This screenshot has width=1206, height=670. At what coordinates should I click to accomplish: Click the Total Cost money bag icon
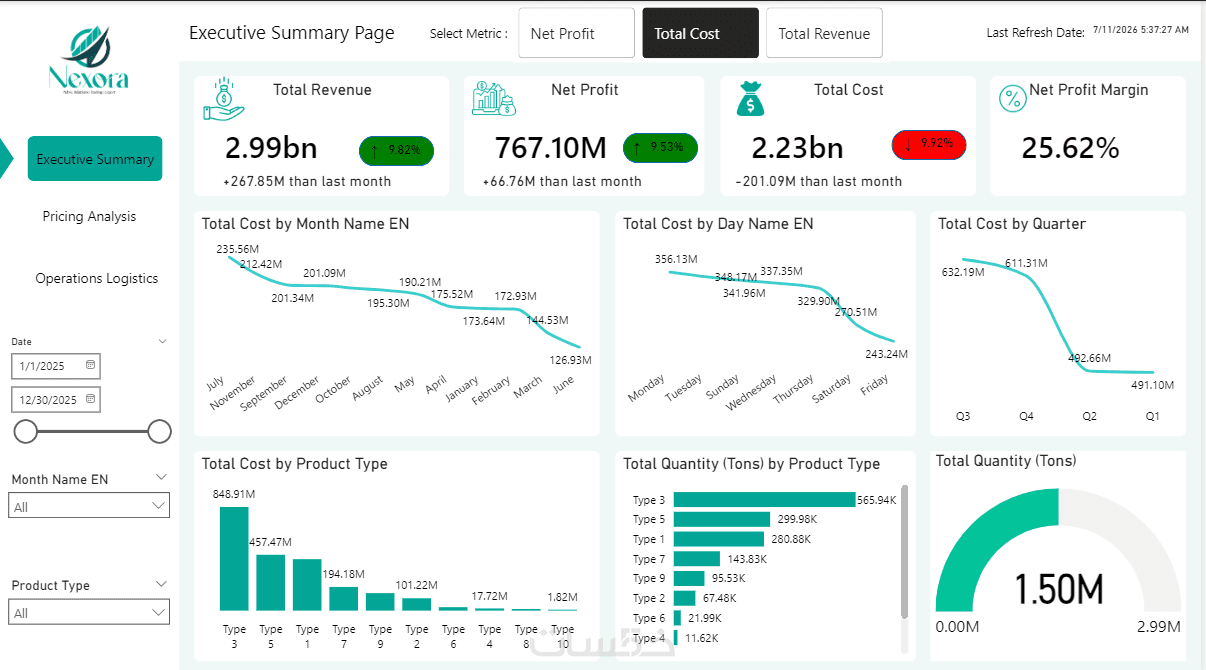pyautogui.click(x=750, y=99)
